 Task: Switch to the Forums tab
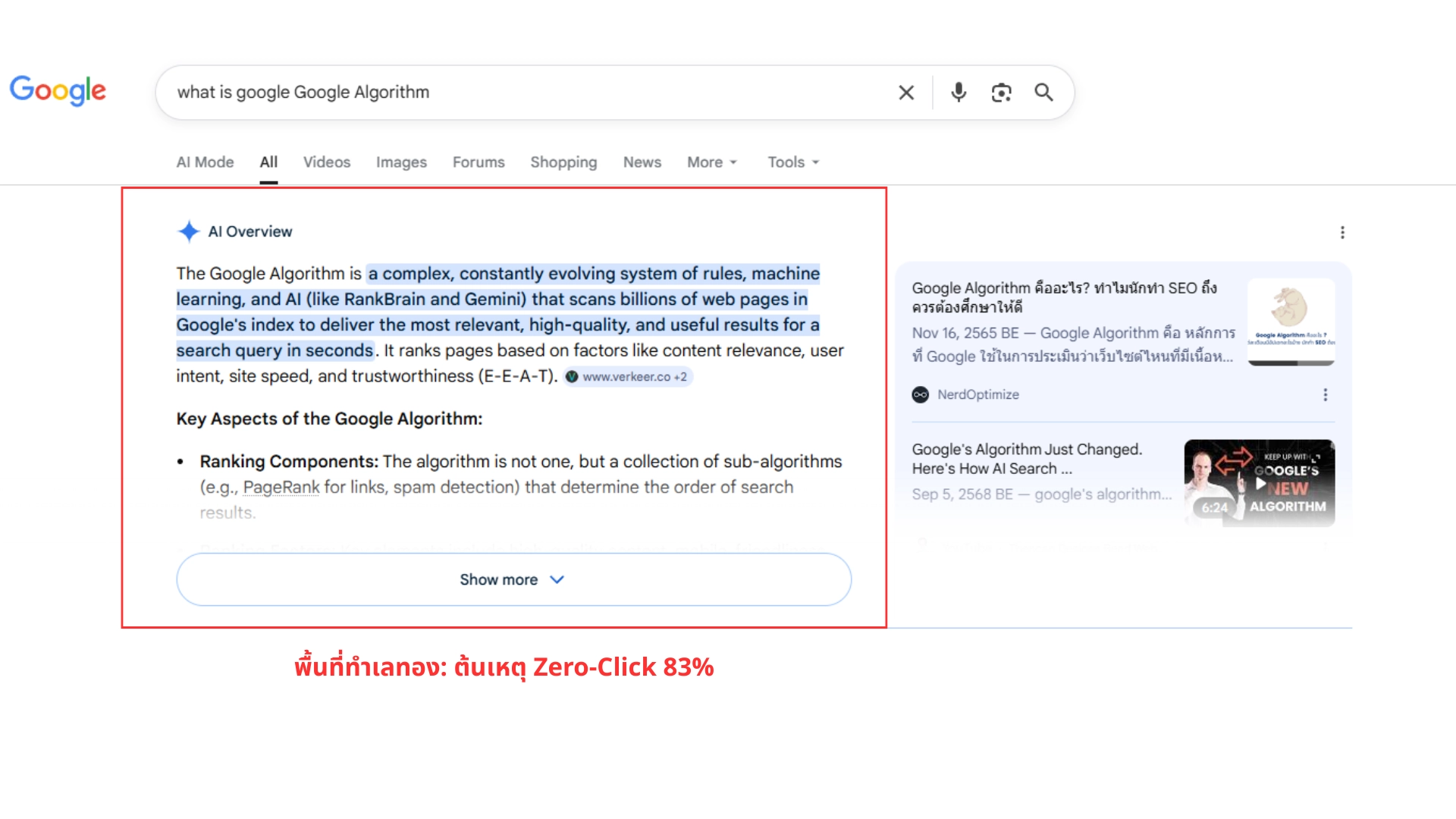[x=479, y=162]
